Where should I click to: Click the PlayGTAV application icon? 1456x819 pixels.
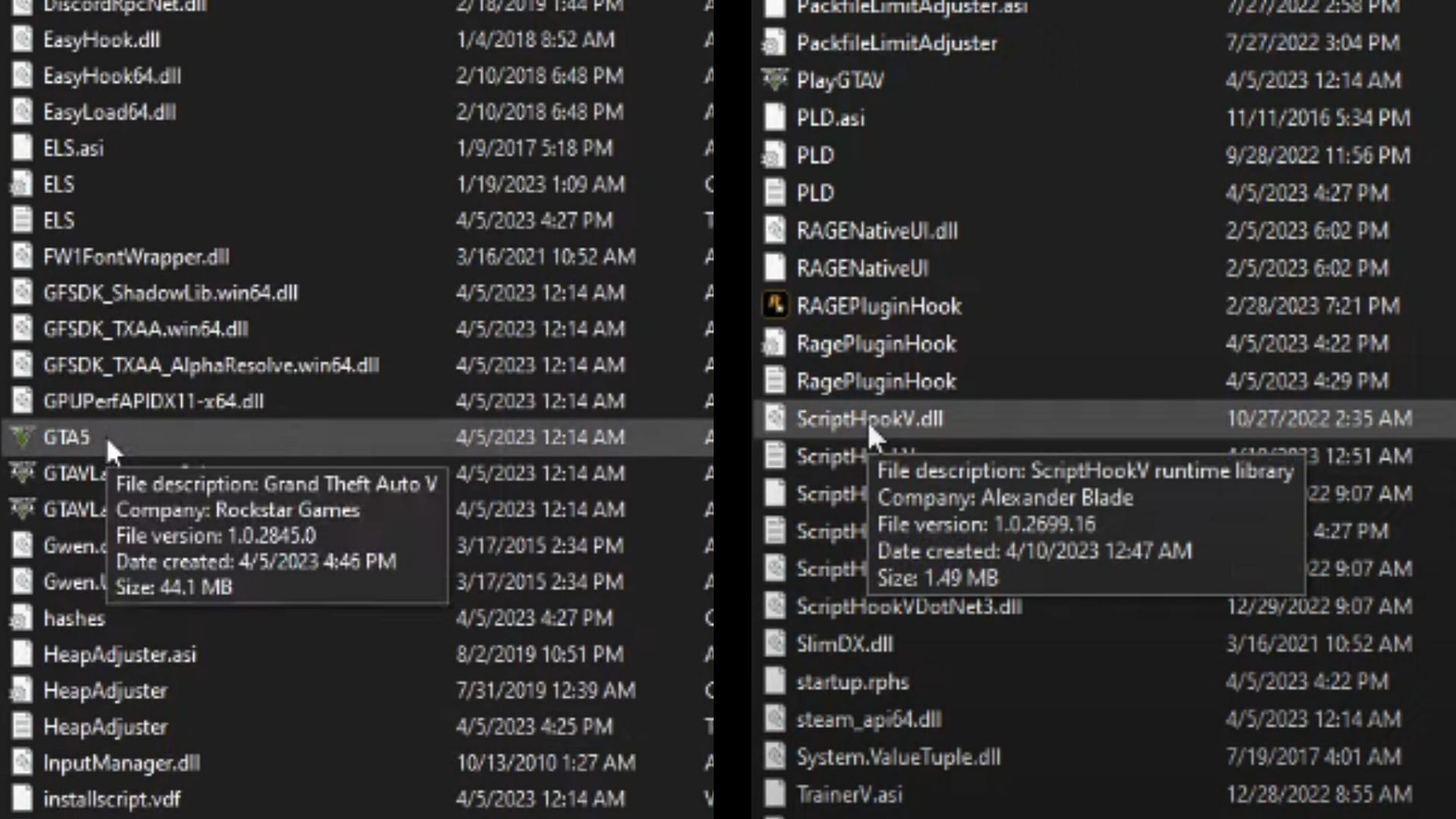pyautogui.click(x=774, y=80)
